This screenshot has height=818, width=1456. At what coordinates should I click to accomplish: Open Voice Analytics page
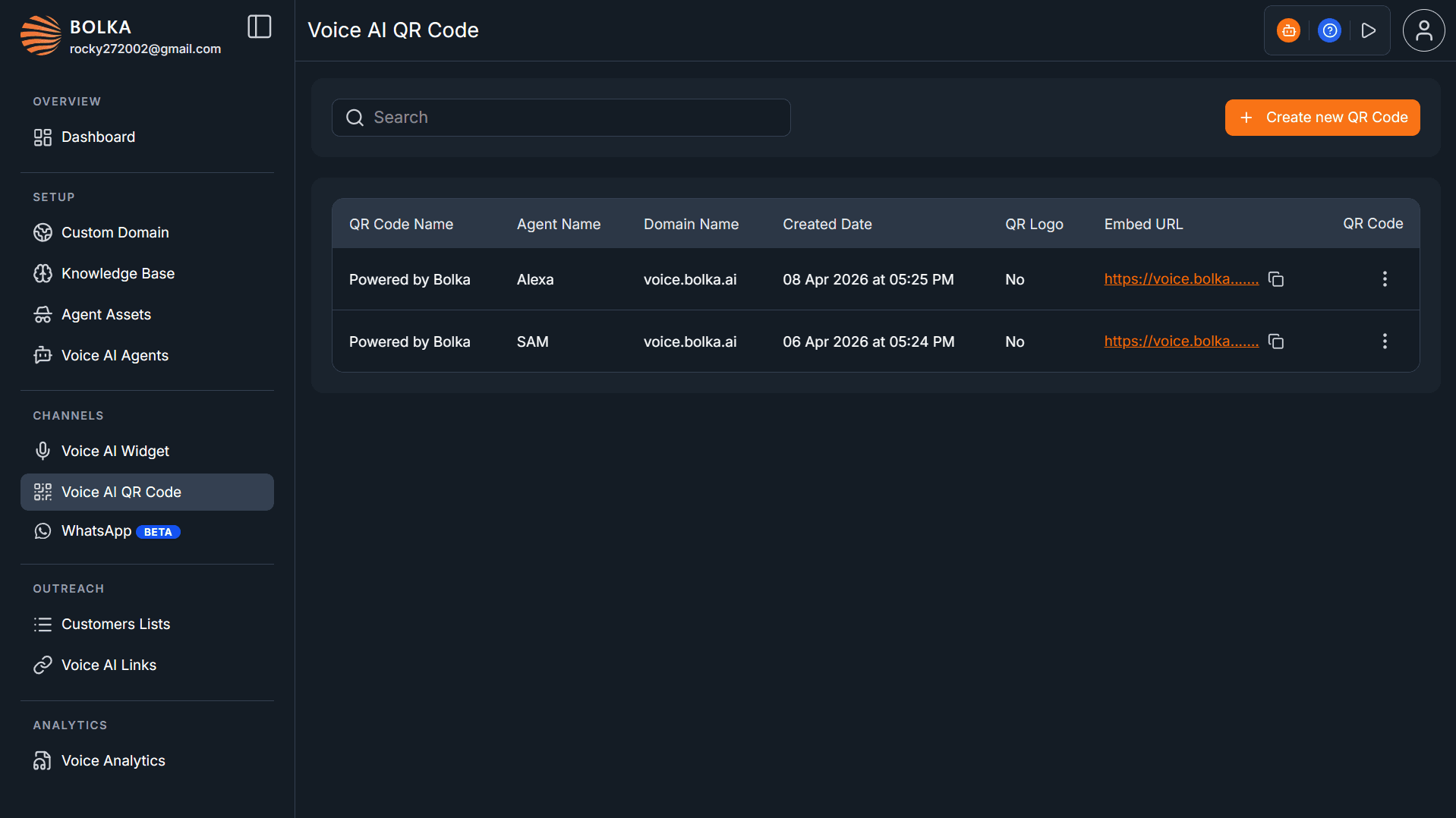click(147, 761)
